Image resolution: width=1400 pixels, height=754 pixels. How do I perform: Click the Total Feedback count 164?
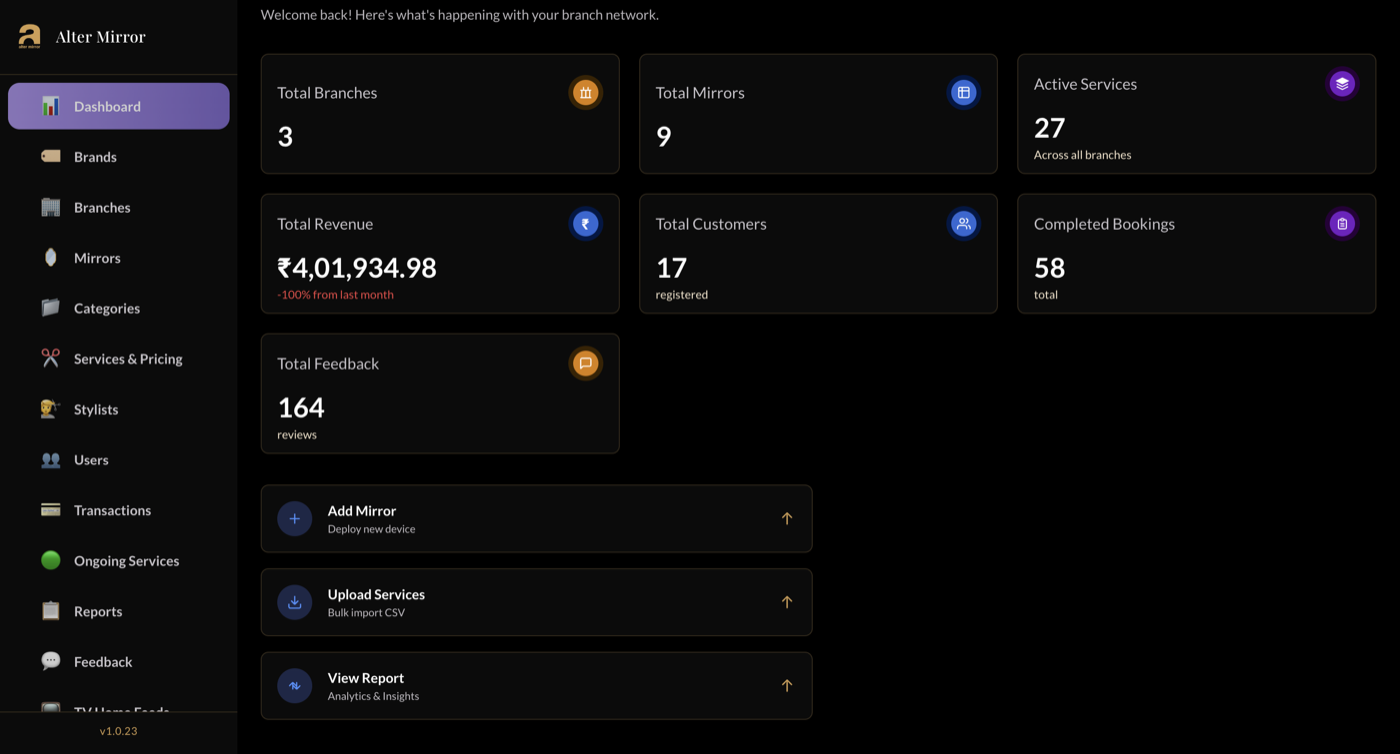301,408
